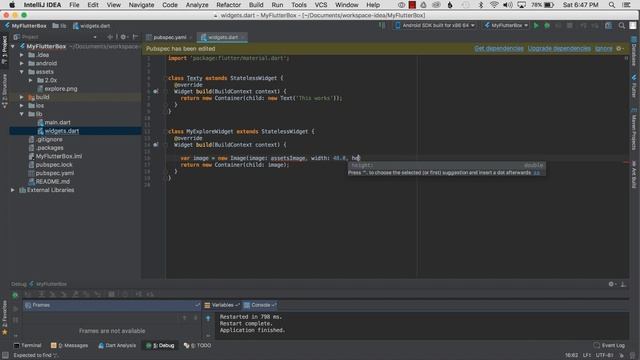The image size is (640, 360).
Task: Click the lib breadcrumb in navigation bar
Action: coord(60,26)
